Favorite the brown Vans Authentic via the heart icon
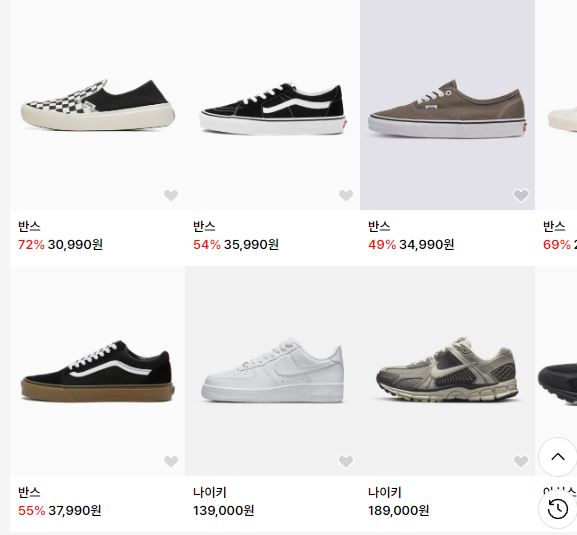This screenshot has height=535, width=577. pos(521,195)
